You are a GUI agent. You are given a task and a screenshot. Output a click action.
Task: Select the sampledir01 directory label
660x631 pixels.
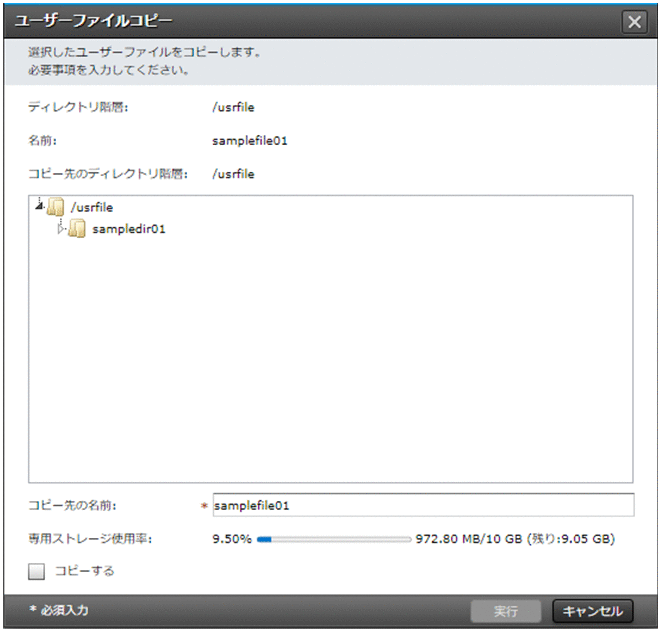click(129, 229)
